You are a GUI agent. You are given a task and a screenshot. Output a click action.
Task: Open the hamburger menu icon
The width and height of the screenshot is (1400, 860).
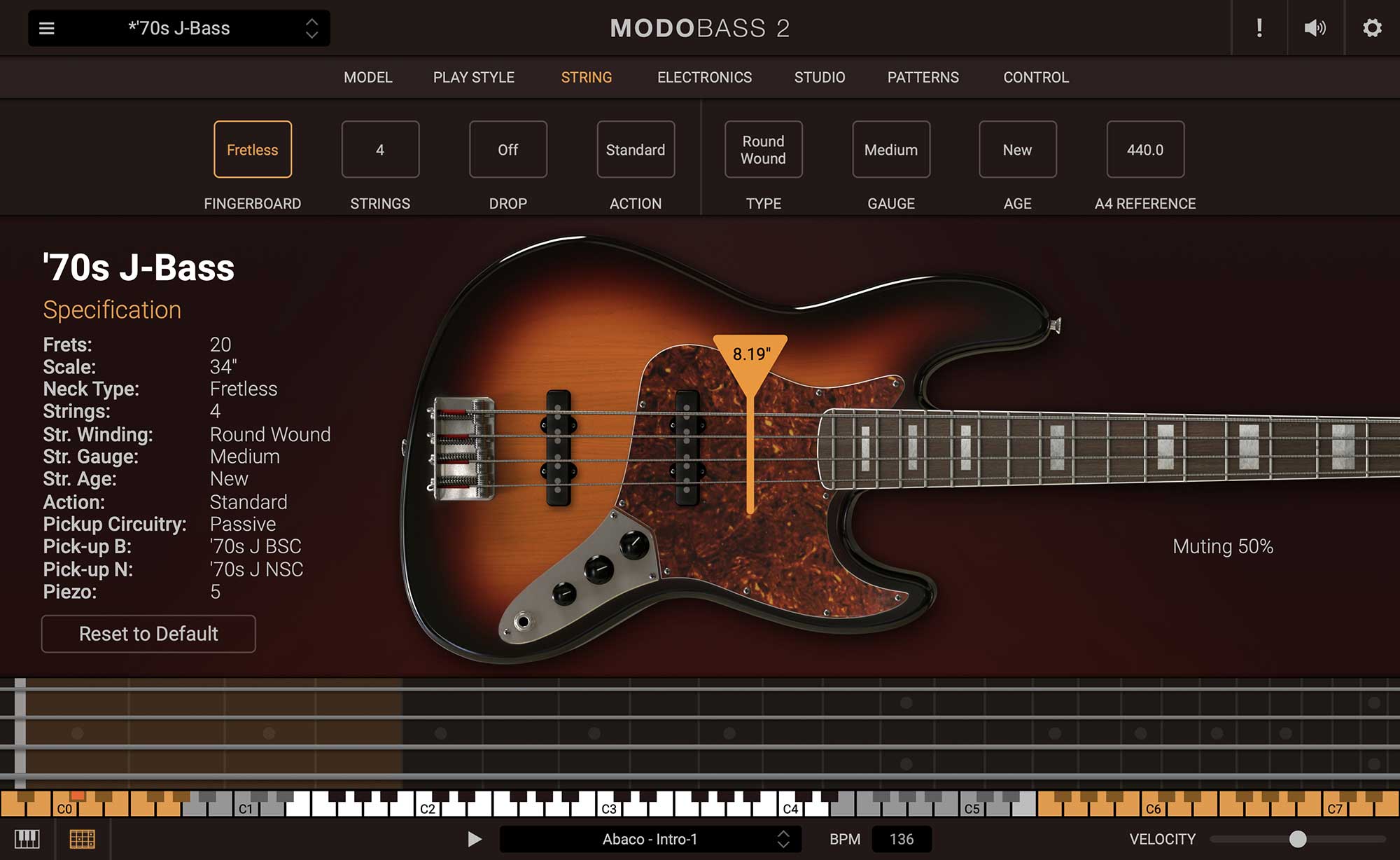[x=46, y=28]
